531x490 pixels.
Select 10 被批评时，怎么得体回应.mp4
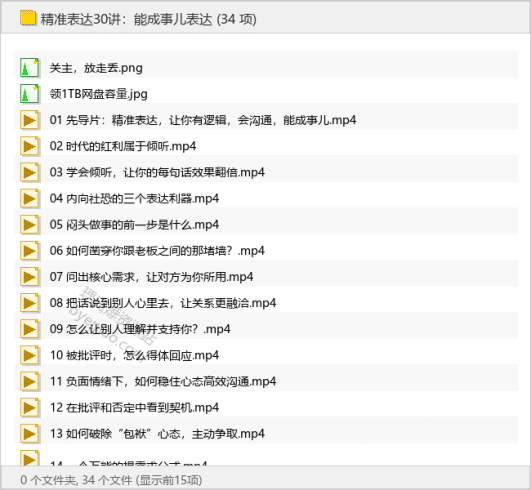click(134, 355)
